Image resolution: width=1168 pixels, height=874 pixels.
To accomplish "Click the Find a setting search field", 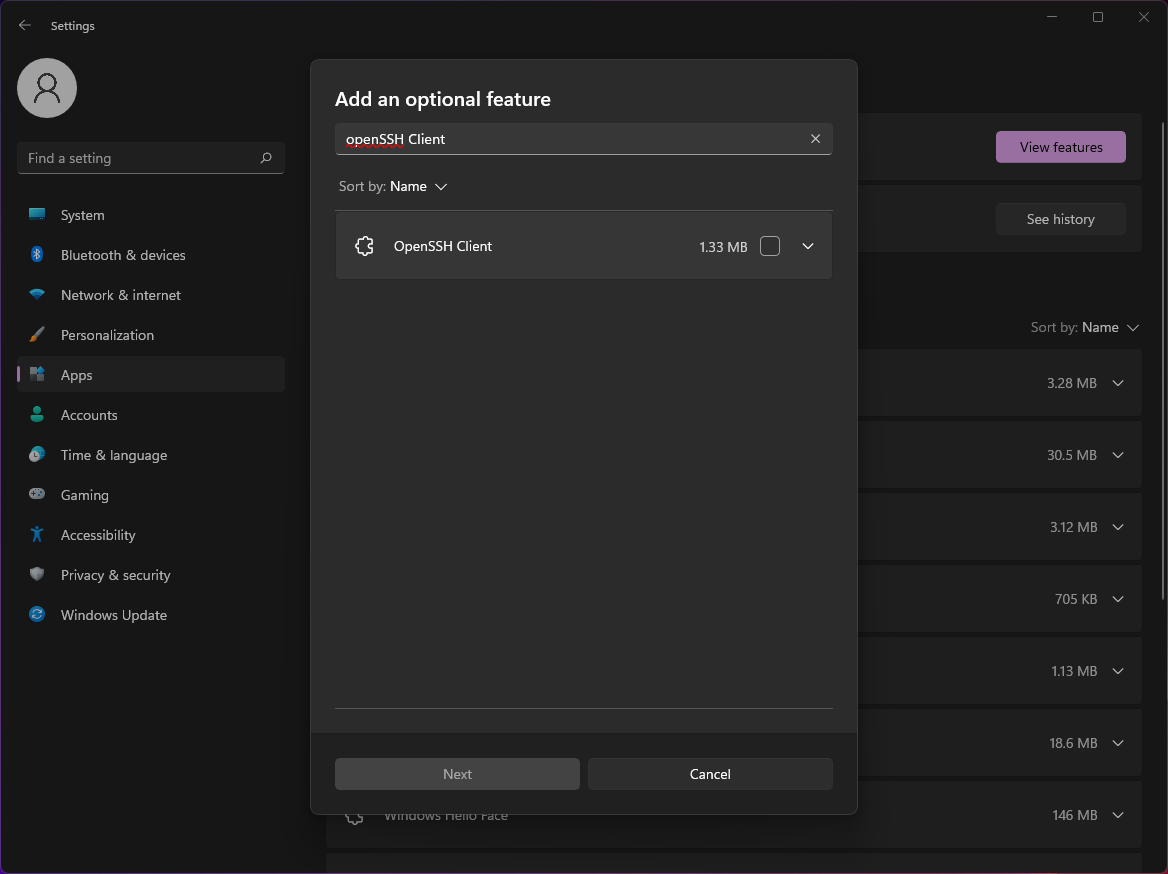I will pyautogui.click(x=150, y=158).
